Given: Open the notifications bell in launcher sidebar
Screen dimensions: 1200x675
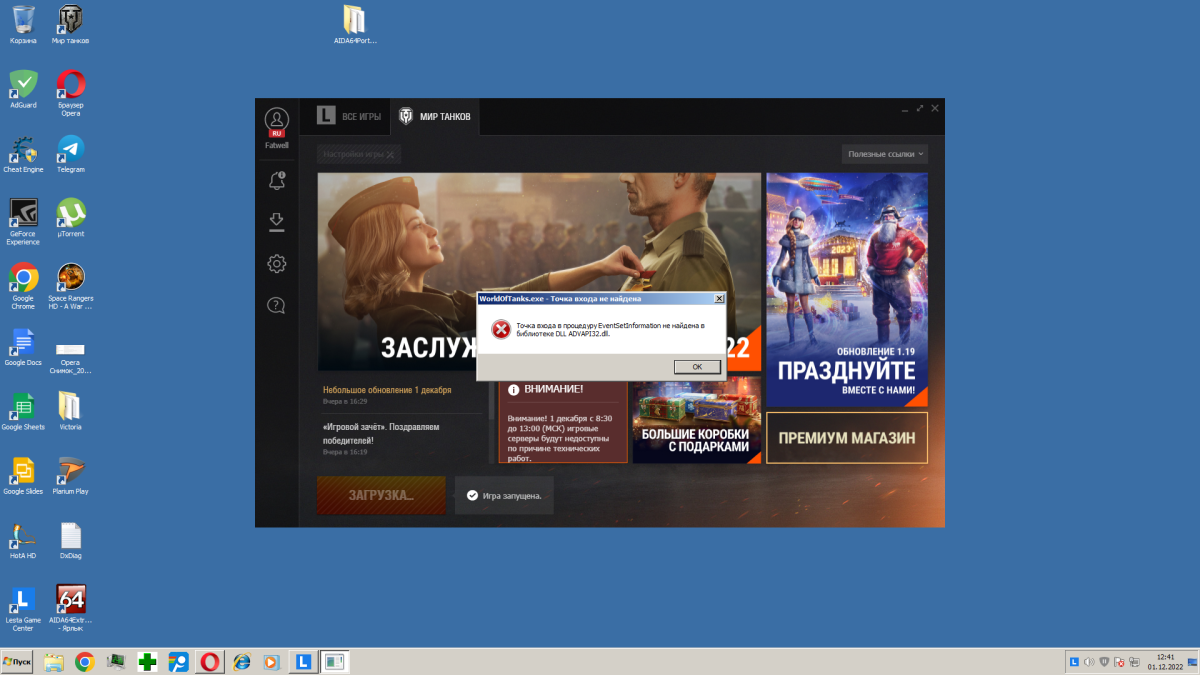Looking at the screenshot, I should pyautogui.click(x=277, y=181).
